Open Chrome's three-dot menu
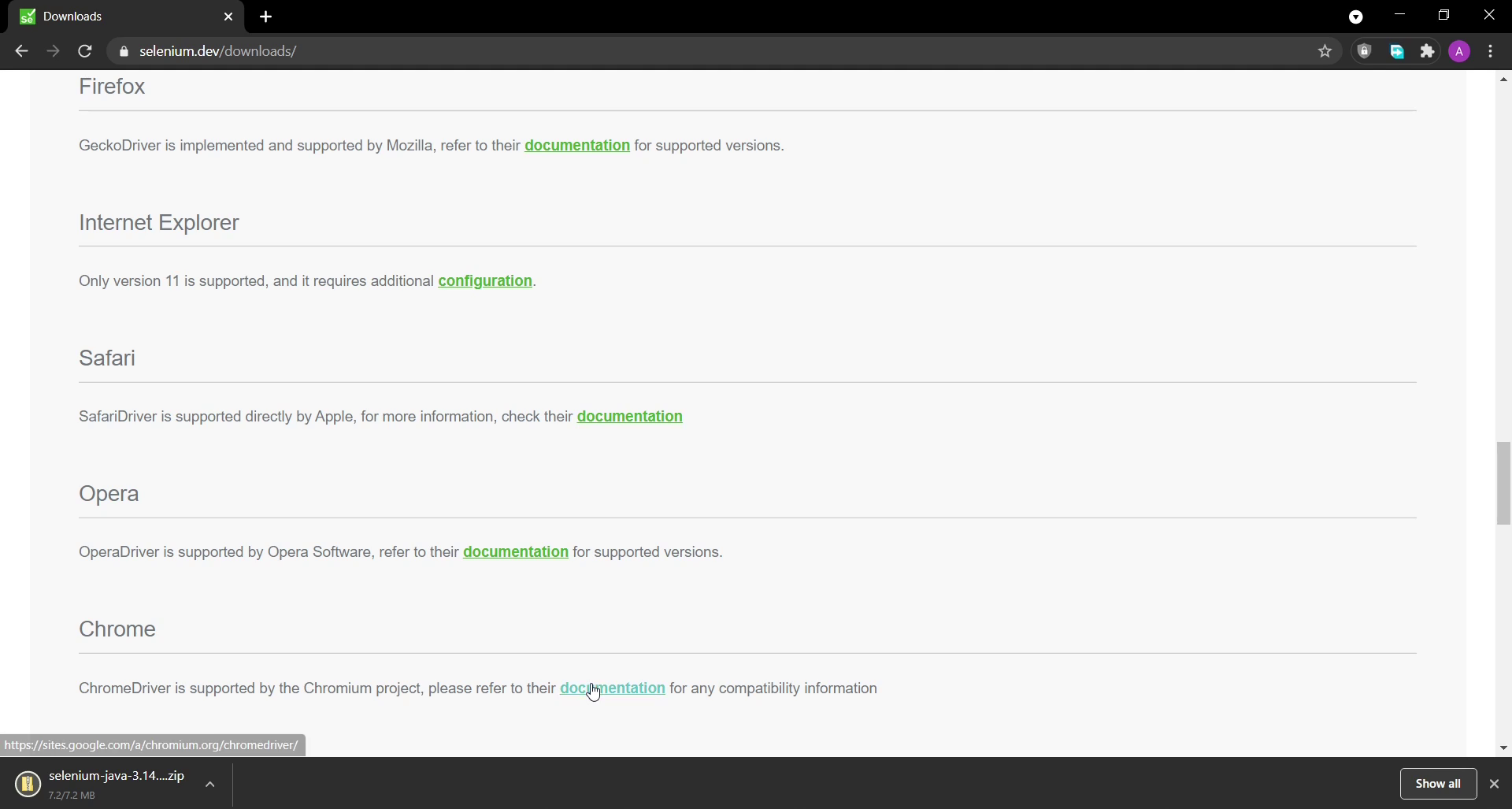This screenshot has height=809, width=1512. click(1491, 51)
